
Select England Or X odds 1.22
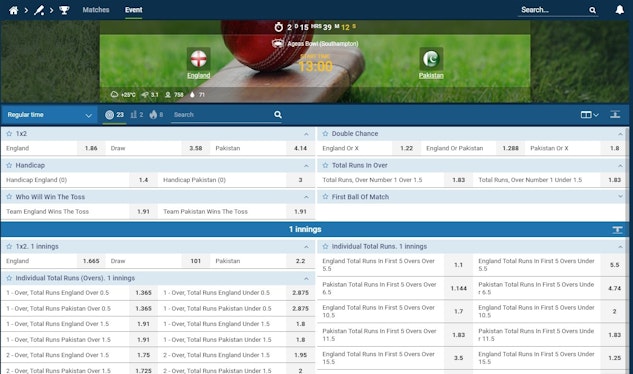coord(406,148)
